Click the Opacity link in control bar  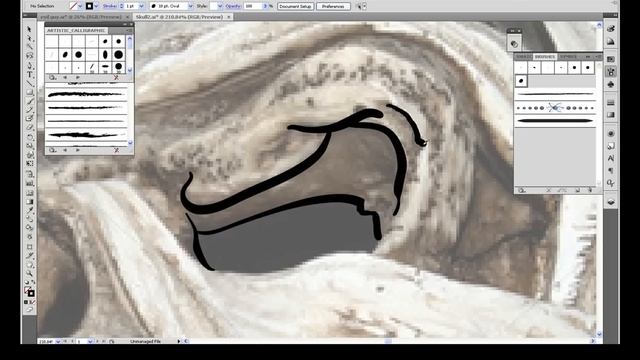coord(233,6)
